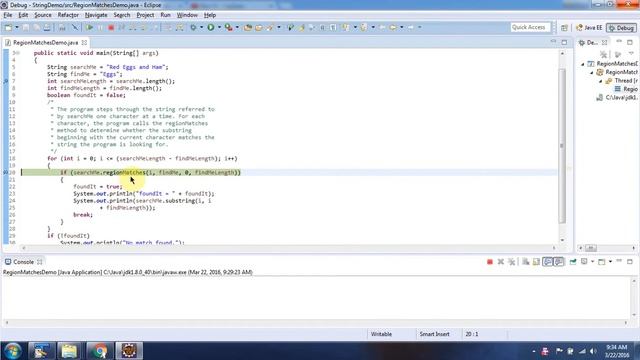Viewport: 640px width, 360px height.
Task: Open the Edit menu
Action: (23, 15)
